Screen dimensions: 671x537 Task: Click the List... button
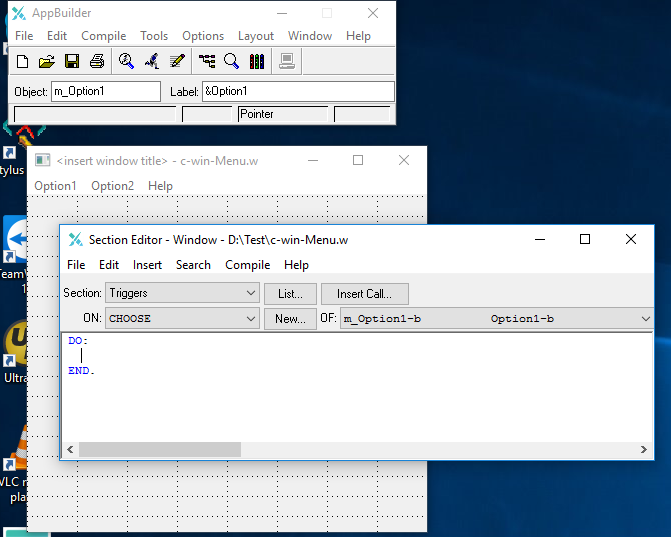[290, 293]
